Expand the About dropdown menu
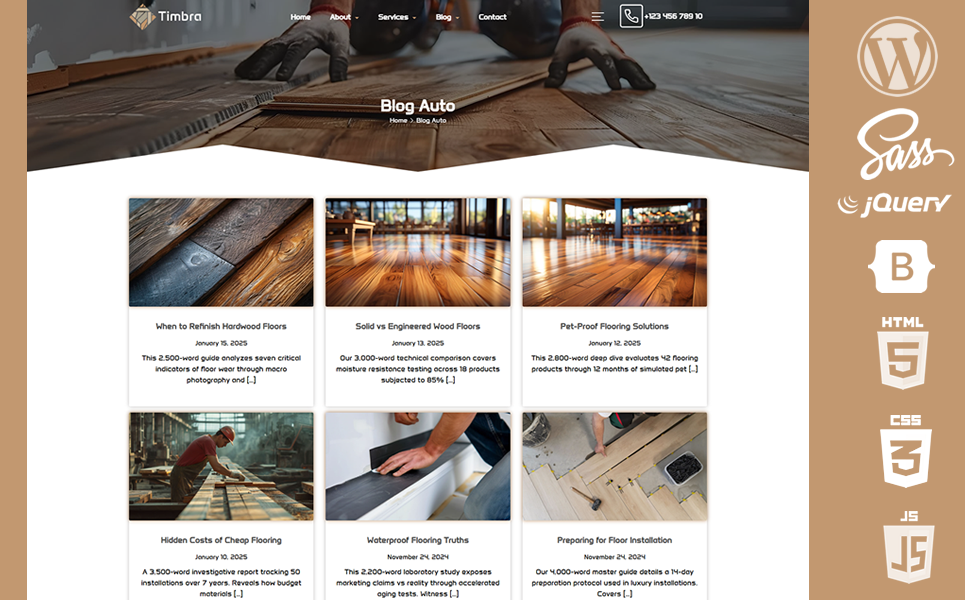965x600 pixels. [x=343, y=17]
